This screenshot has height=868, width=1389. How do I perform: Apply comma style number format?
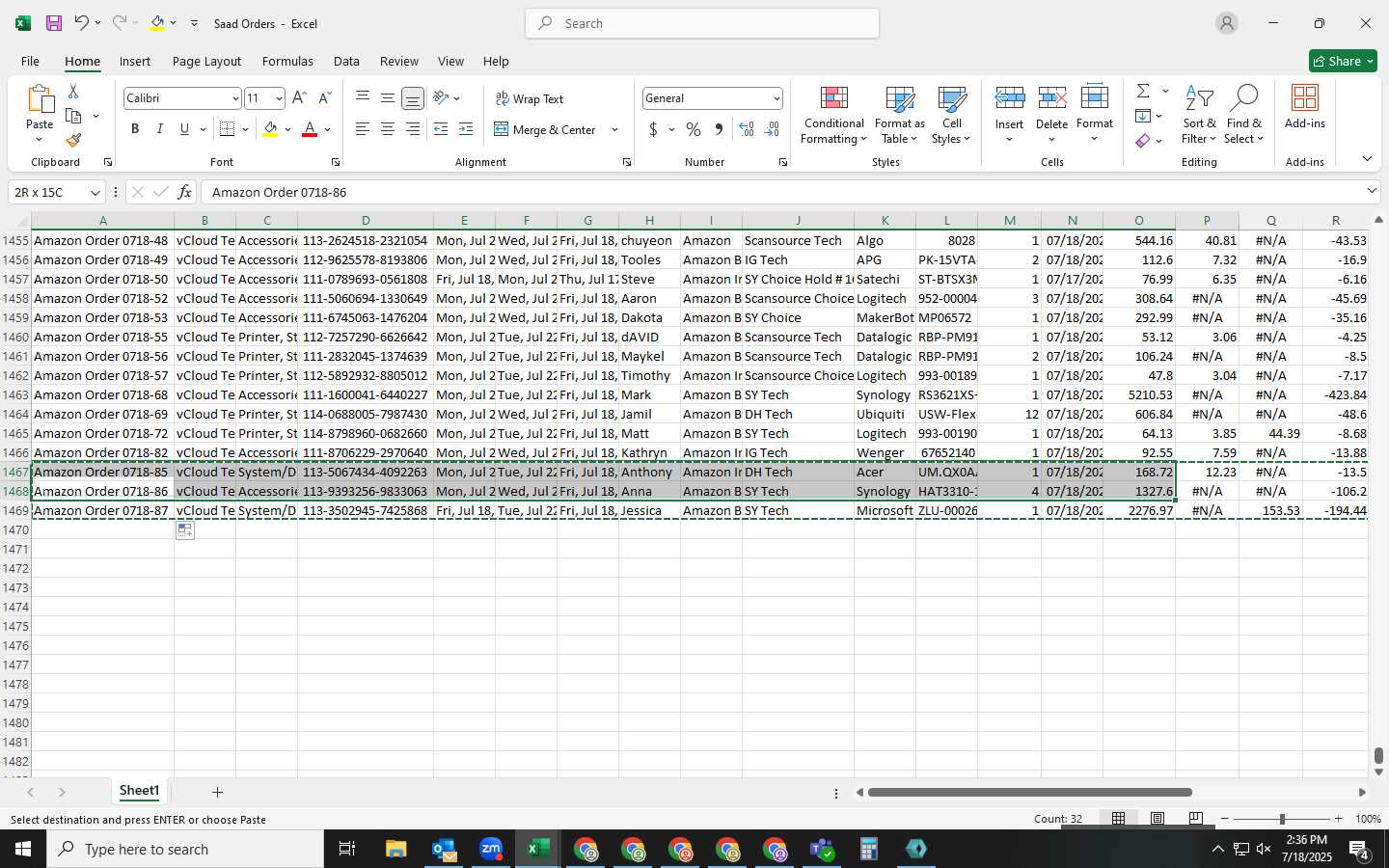pyautogui.click(x=719, y=129)
